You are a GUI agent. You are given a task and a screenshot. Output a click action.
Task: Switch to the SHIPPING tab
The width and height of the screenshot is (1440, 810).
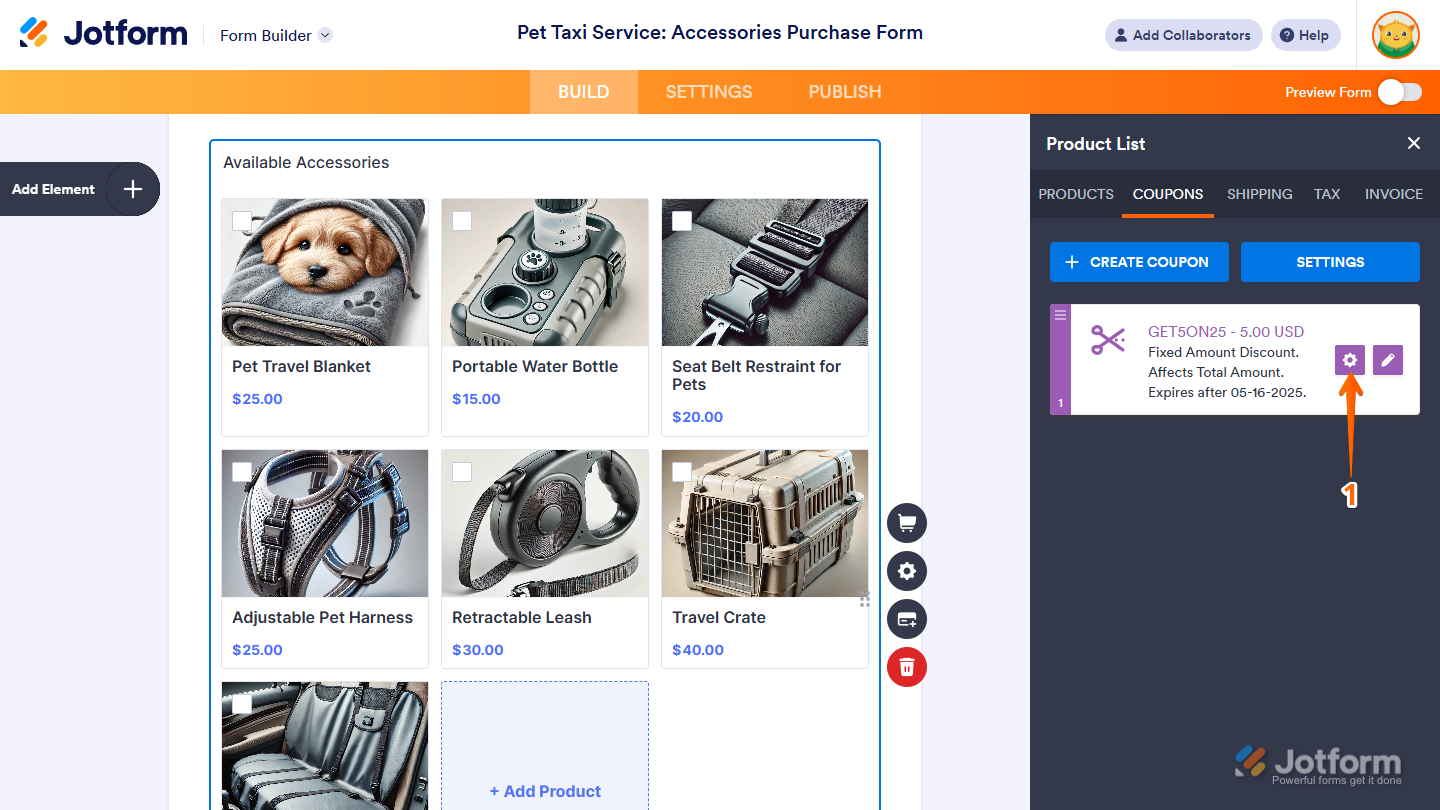[1259, 194]
